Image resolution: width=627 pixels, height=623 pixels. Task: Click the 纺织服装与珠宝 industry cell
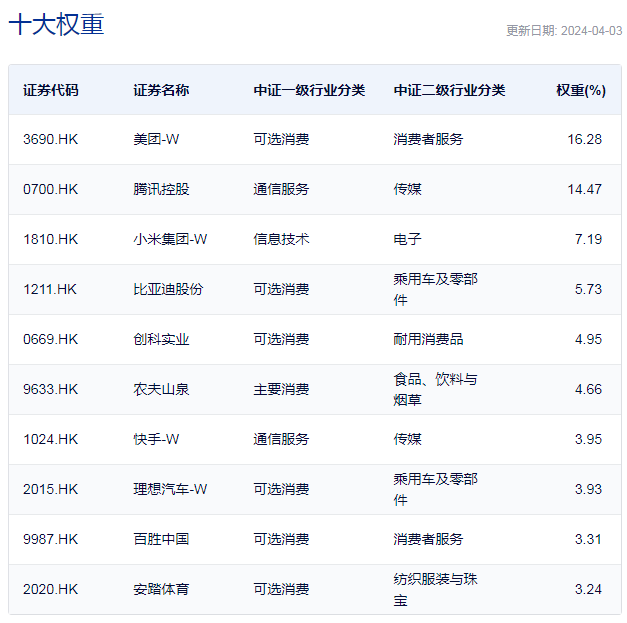click(x=435, y=589)
